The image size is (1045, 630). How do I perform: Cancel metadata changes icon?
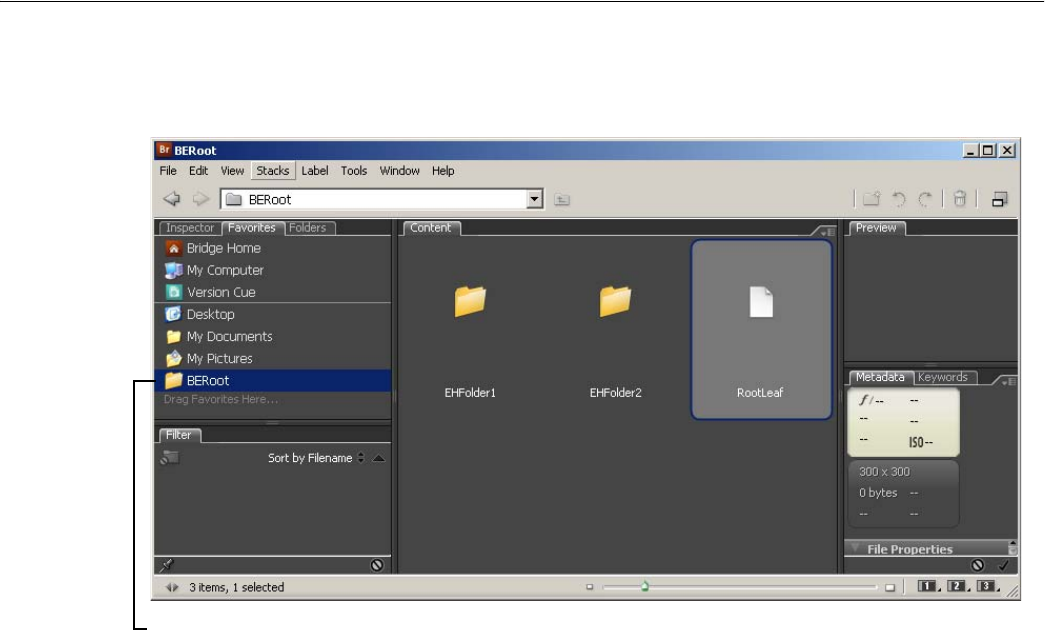pos(977,565)
